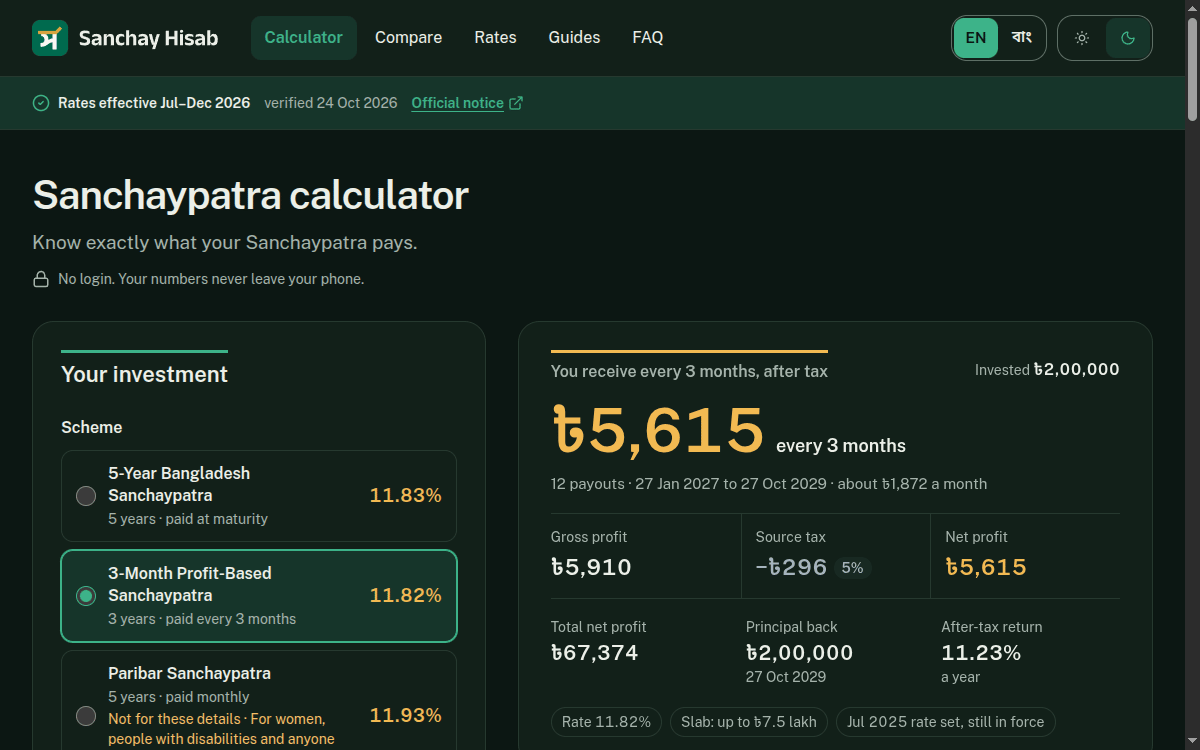The height and width of the screenshot is (750, 1200).
Task: Click the After-tax return 11.23%
Action: (x=981, y=653)
